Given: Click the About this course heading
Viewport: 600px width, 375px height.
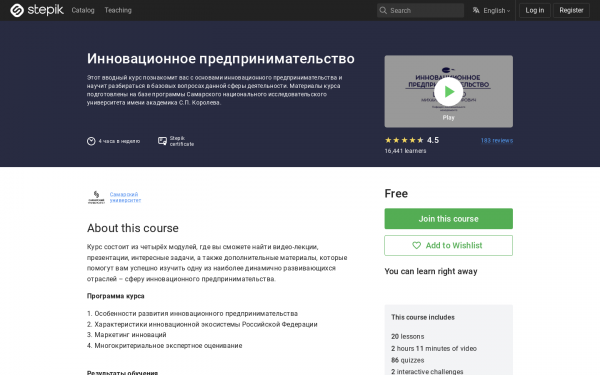Looking at the screenshot, I should (133, 228).
